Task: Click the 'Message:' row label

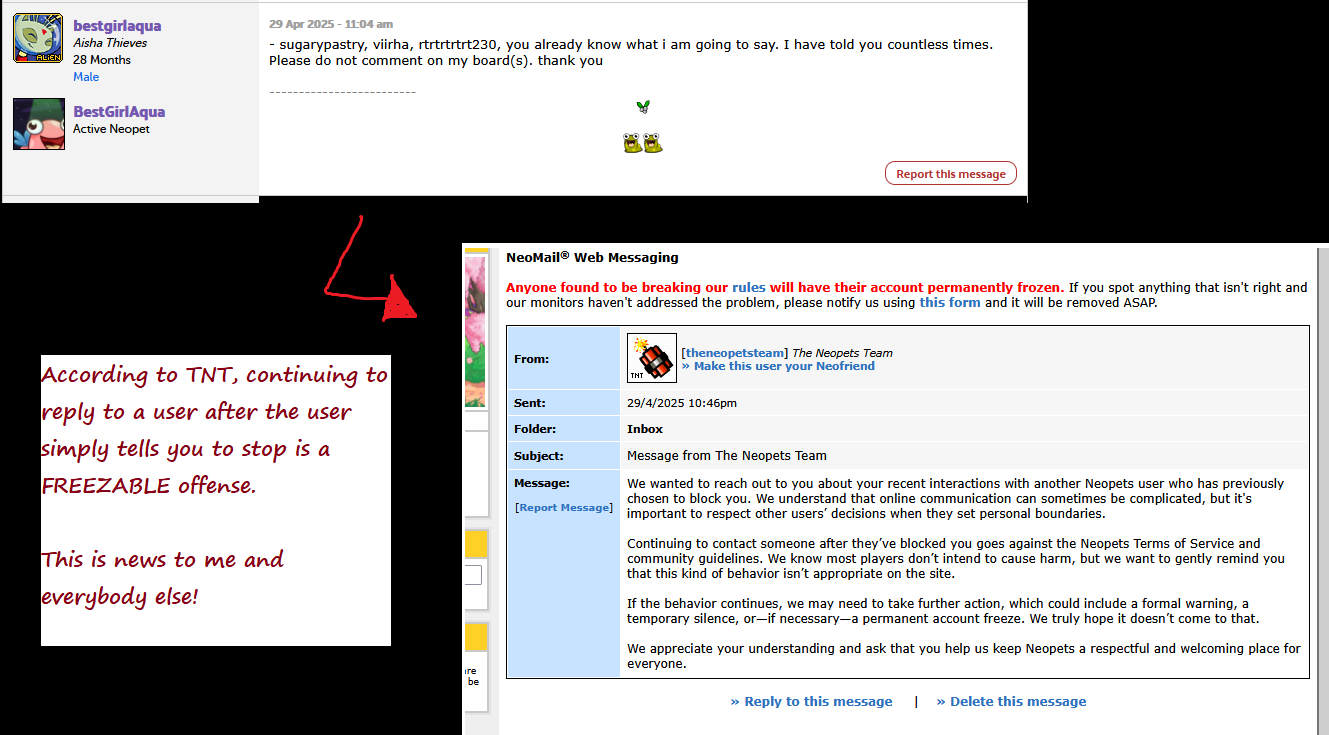Action: 542,483
